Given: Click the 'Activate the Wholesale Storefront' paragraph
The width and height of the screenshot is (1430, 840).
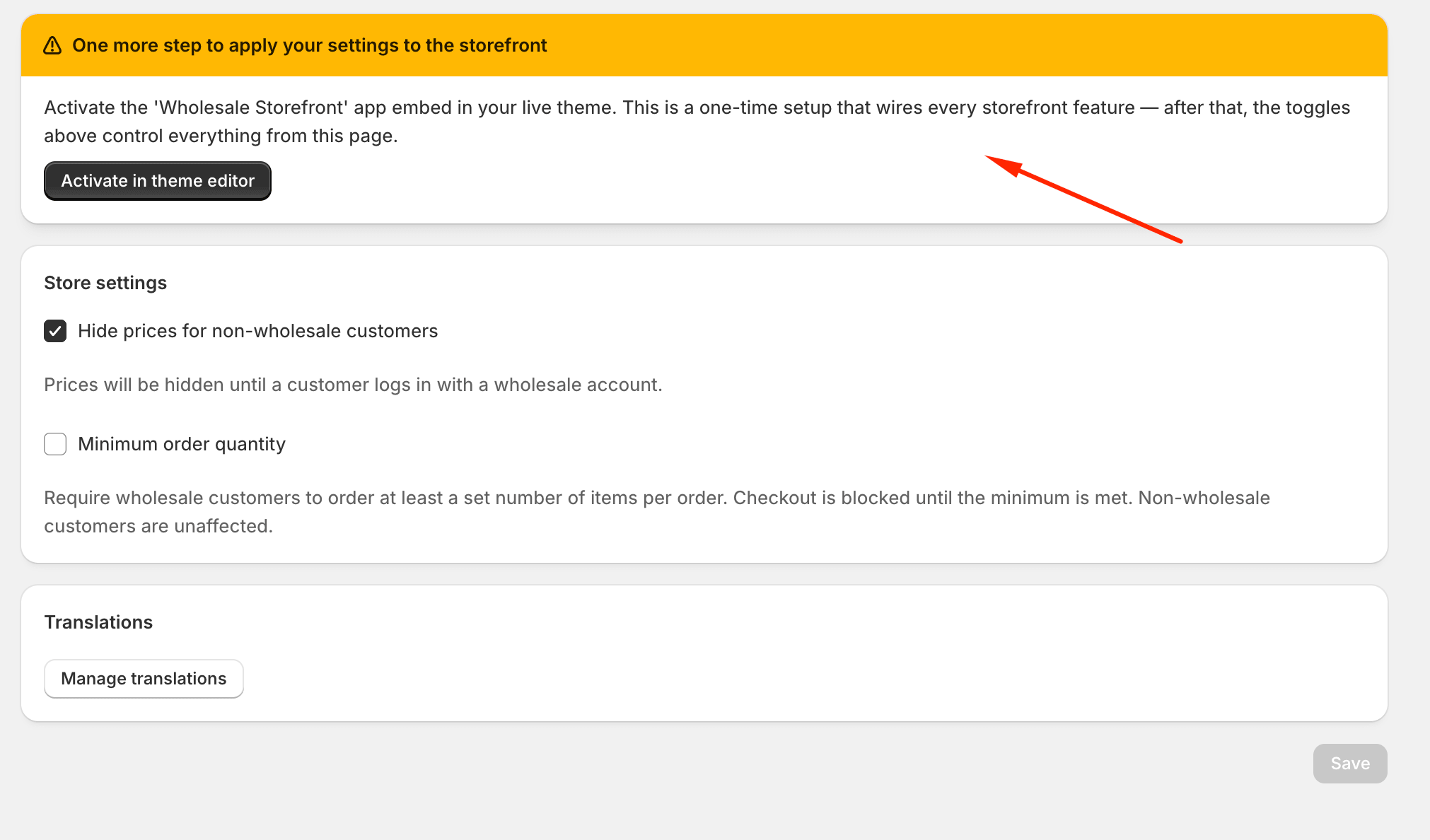Looking at the screenshot, I should coord(697,122).
